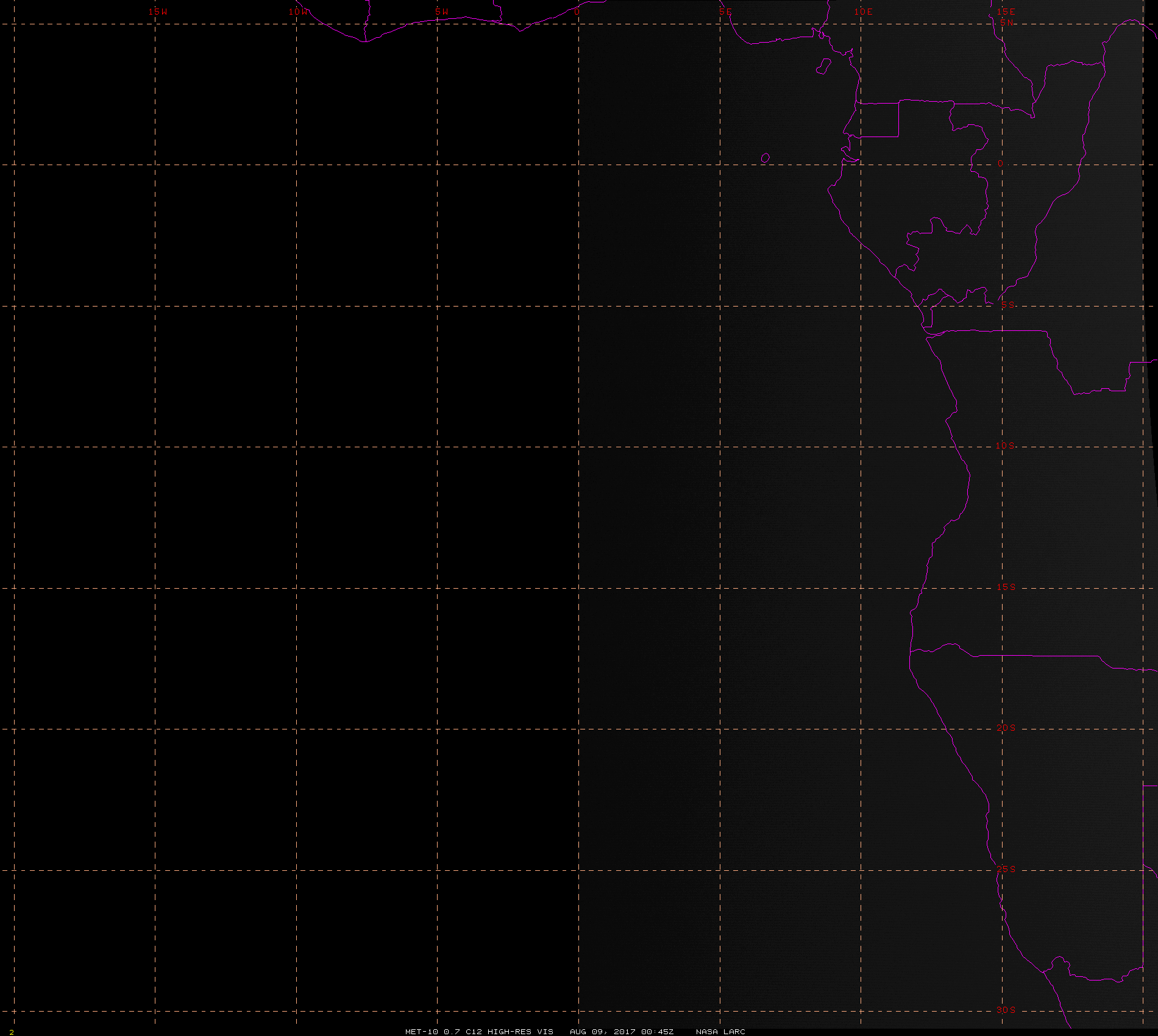Click the MET-10 satellite name in caption
This screenshot has width=1158, height=1036.
tap(422, 1031)
